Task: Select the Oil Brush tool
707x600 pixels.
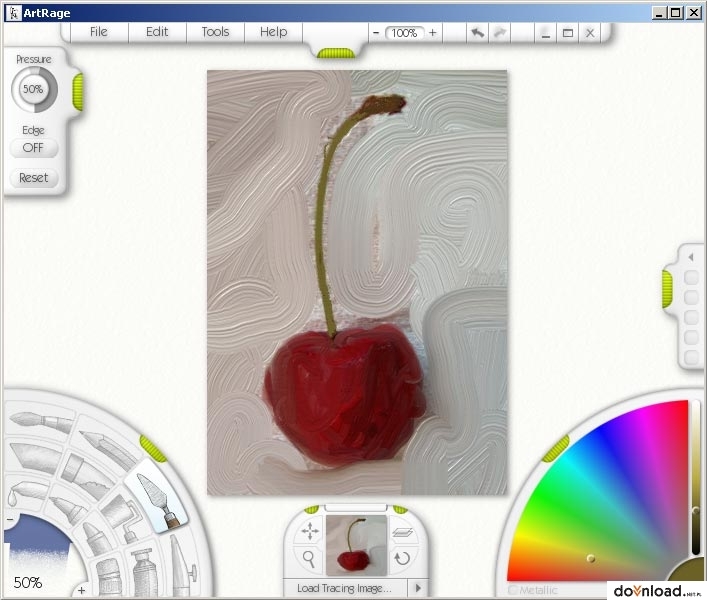Action: [41, 421]
